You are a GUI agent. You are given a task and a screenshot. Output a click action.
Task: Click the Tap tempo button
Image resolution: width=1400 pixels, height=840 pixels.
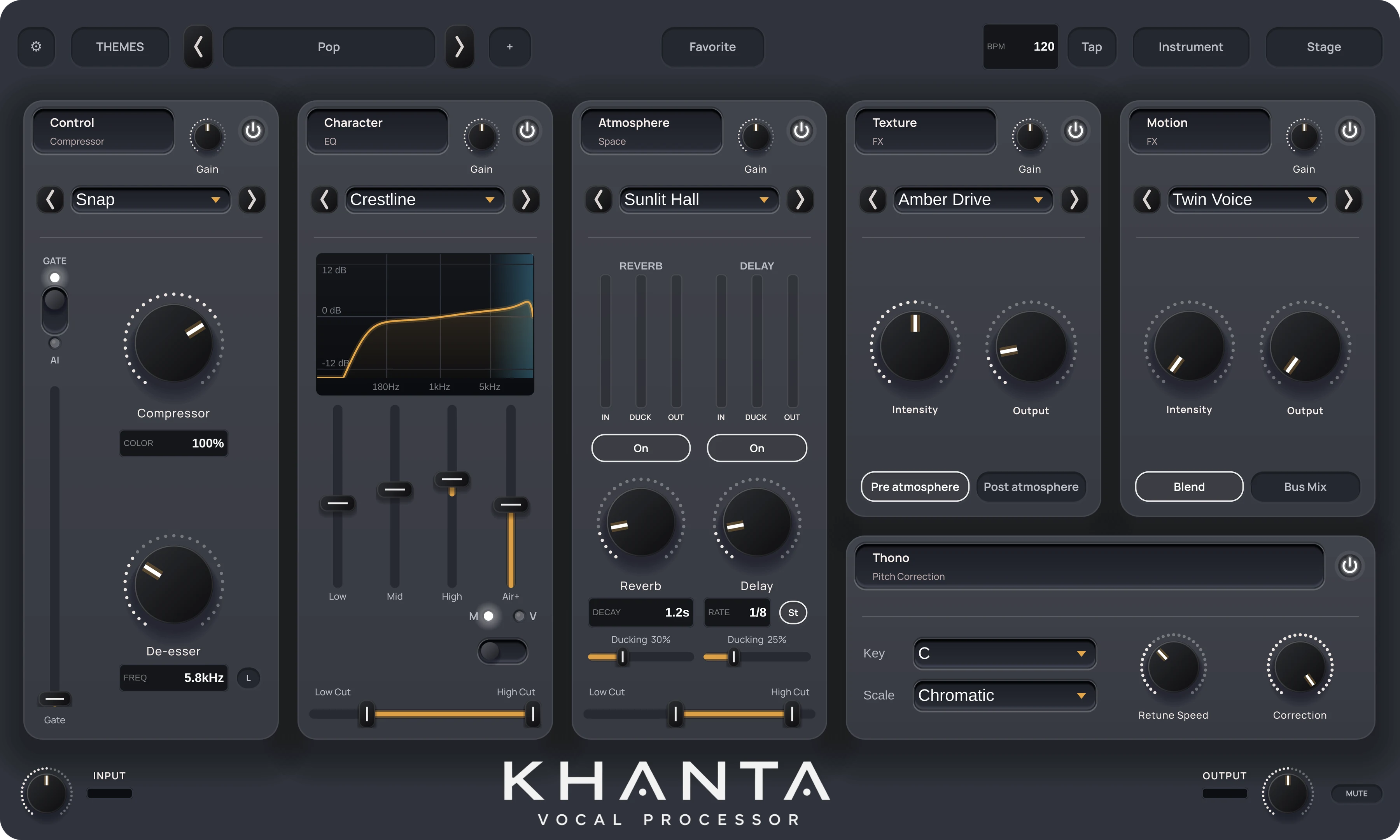(1092, 46)
